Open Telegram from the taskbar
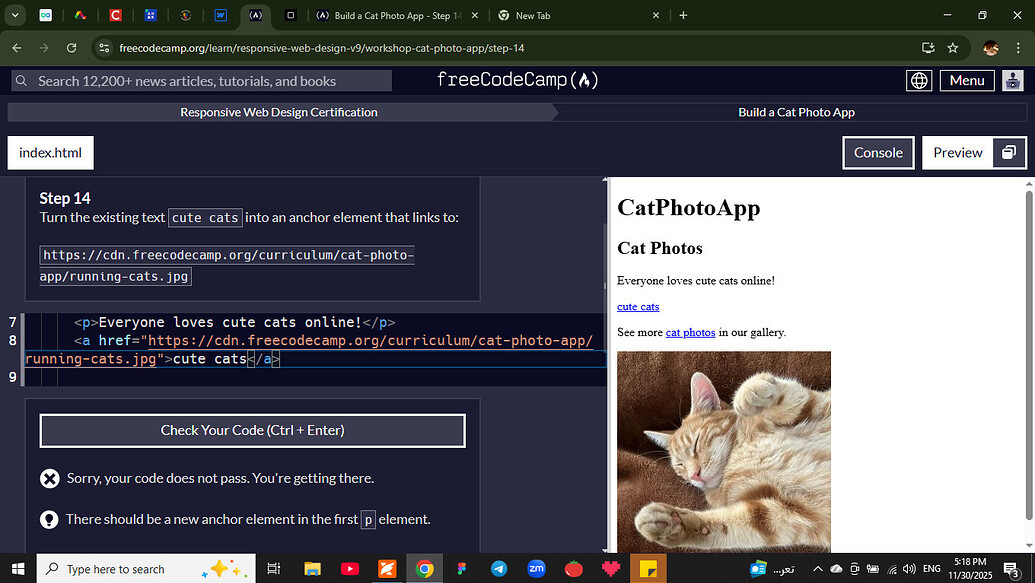Viewport: 1035px width, 583px height. click(499, 569)
